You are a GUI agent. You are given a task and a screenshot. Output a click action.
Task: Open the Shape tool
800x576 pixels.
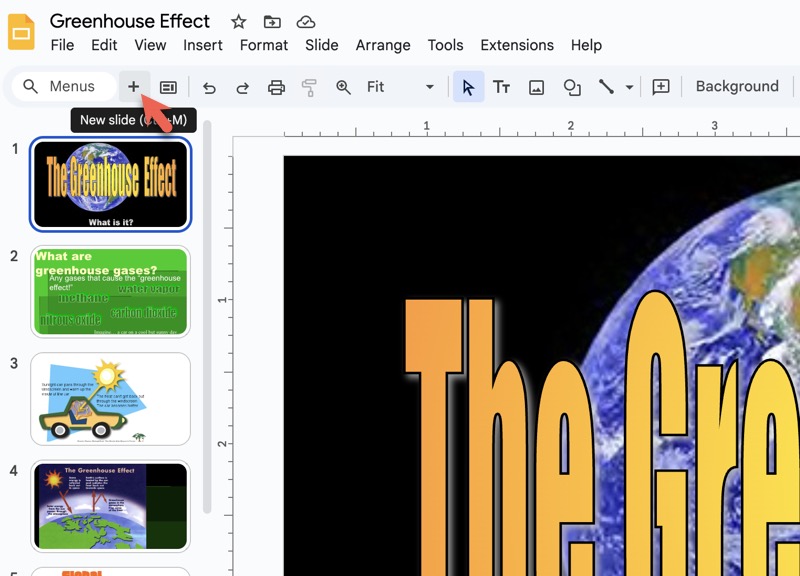[571, 87]
